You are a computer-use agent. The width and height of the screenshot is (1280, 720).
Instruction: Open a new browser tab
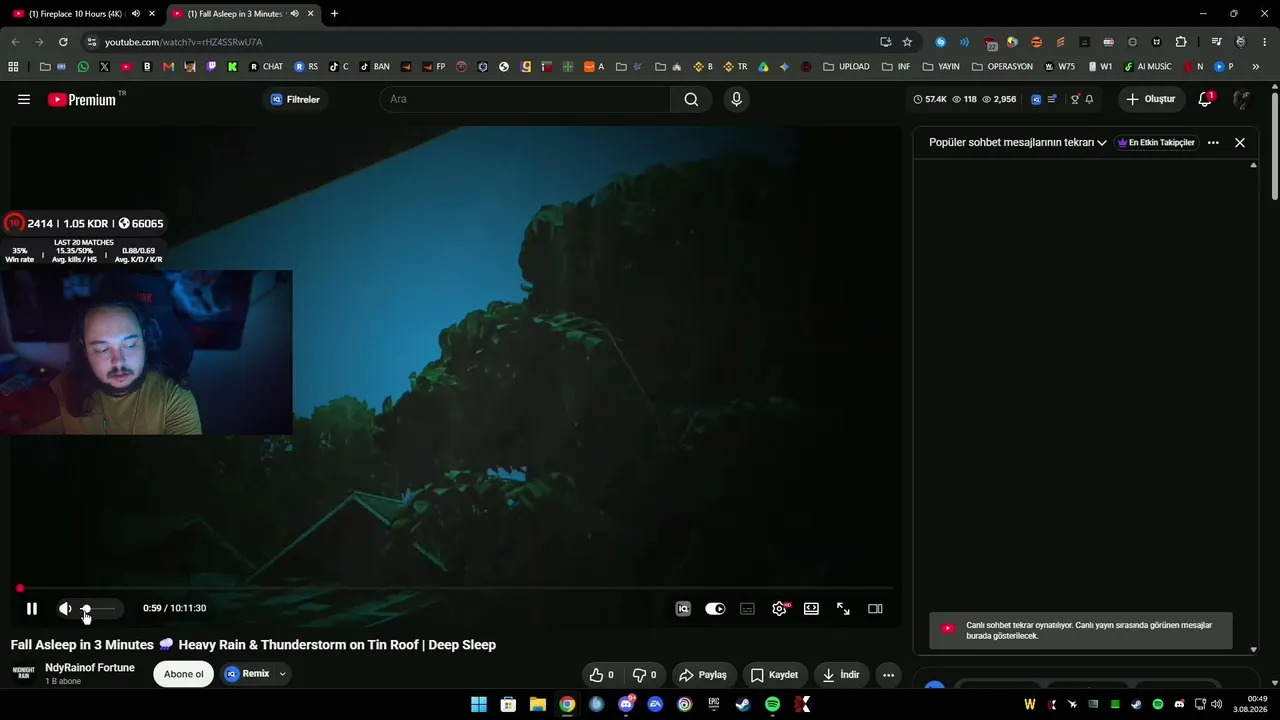[x=334, y=14]
